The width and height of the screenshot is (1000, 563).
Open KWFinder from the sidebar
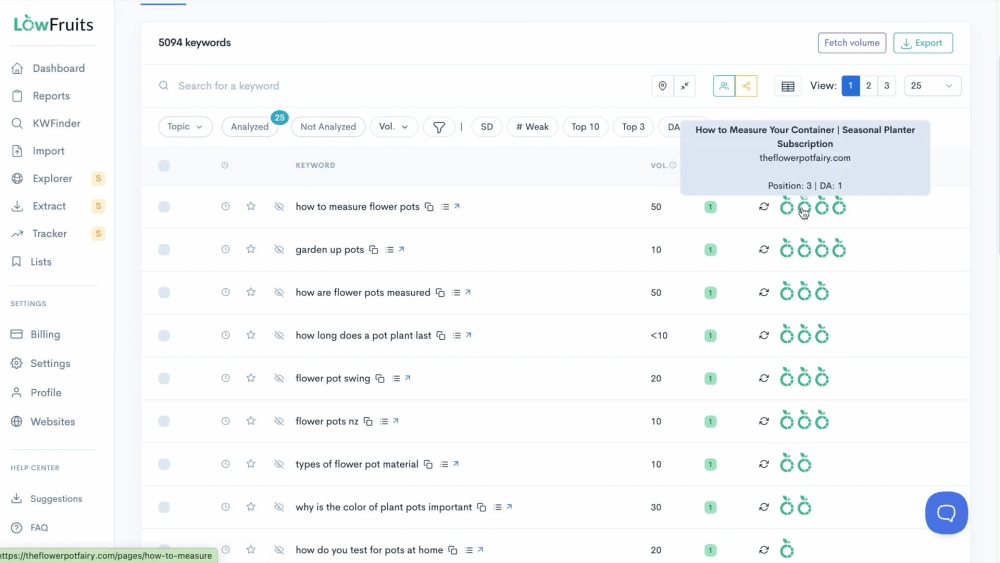click(x=46, y=123)
